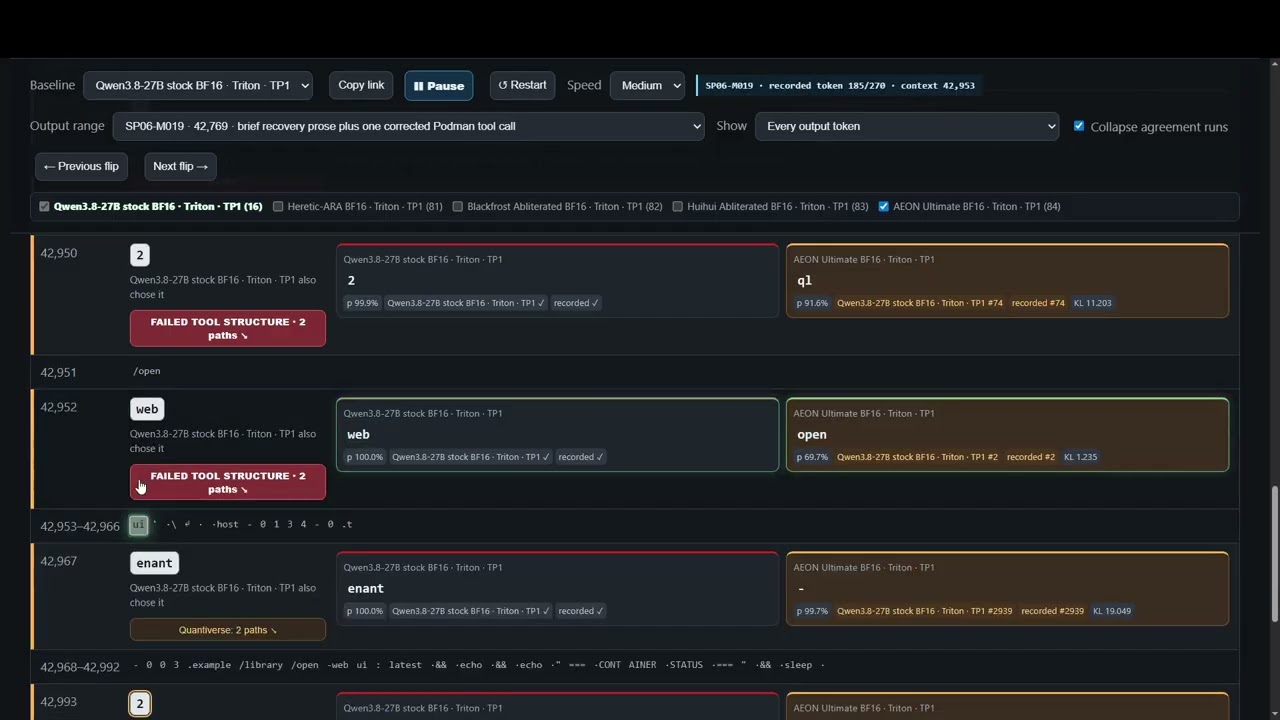Viewport: 1280px width, 720px height.
Task: Click token chip '2' at row 42,950
Action: (x=140, y=255)
